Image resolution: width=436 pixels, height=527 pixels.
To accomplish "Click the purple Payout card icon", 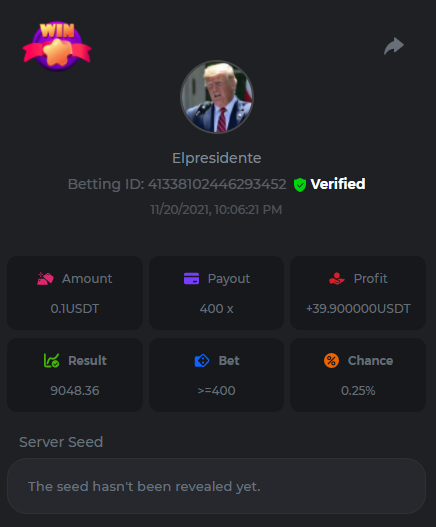I will pyautogui.click(x=191, y=279).
